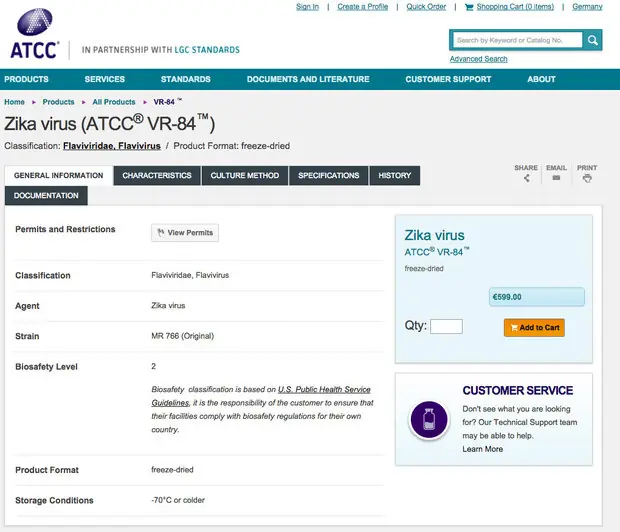Switch to the History tab
This screenshot has width=620, height=532.
[x=395, y=176]
